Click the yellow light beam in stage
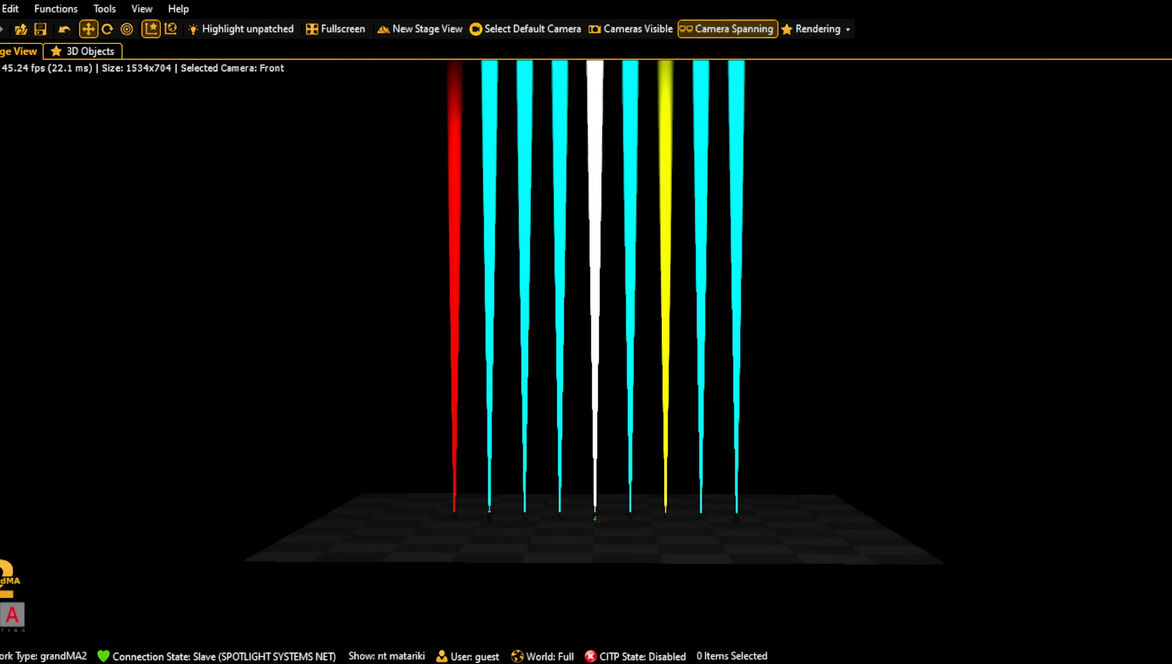 click(x=665, y=280)
